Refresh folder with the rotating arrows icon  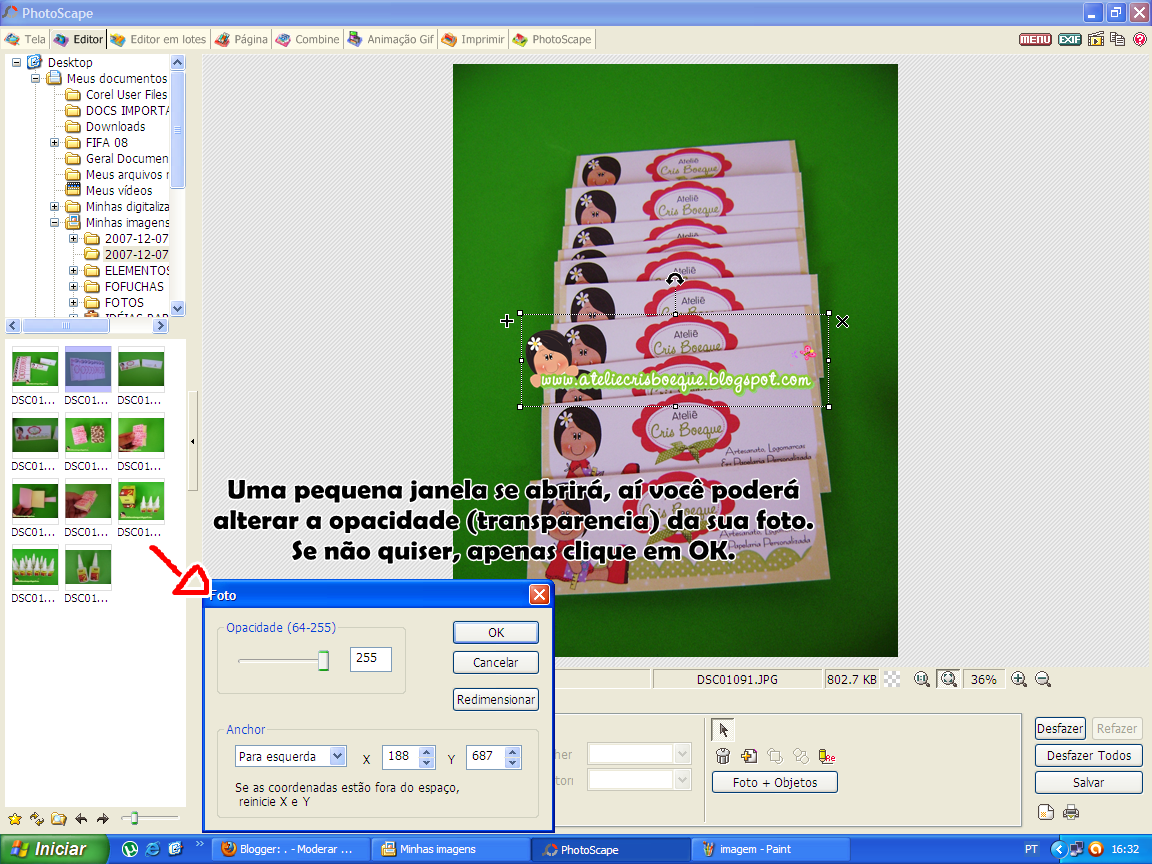tap(37, 818)
